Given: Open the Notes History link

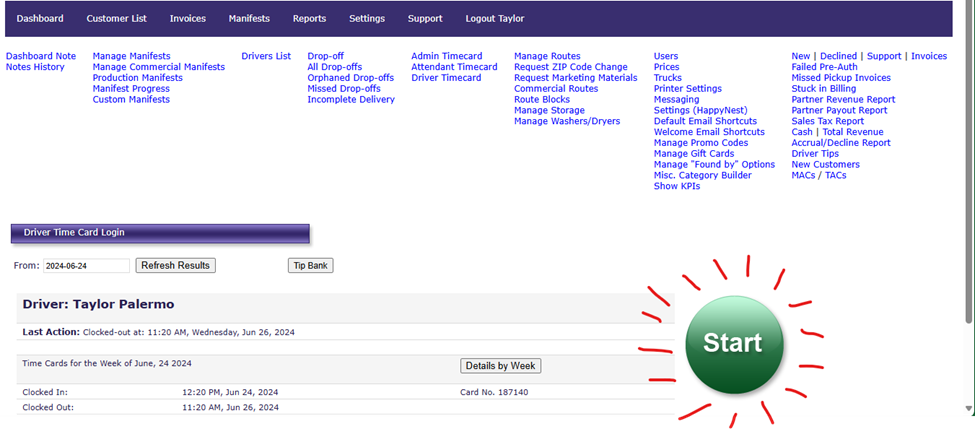Looking at the screenshot, I should (x=35, y=67).
